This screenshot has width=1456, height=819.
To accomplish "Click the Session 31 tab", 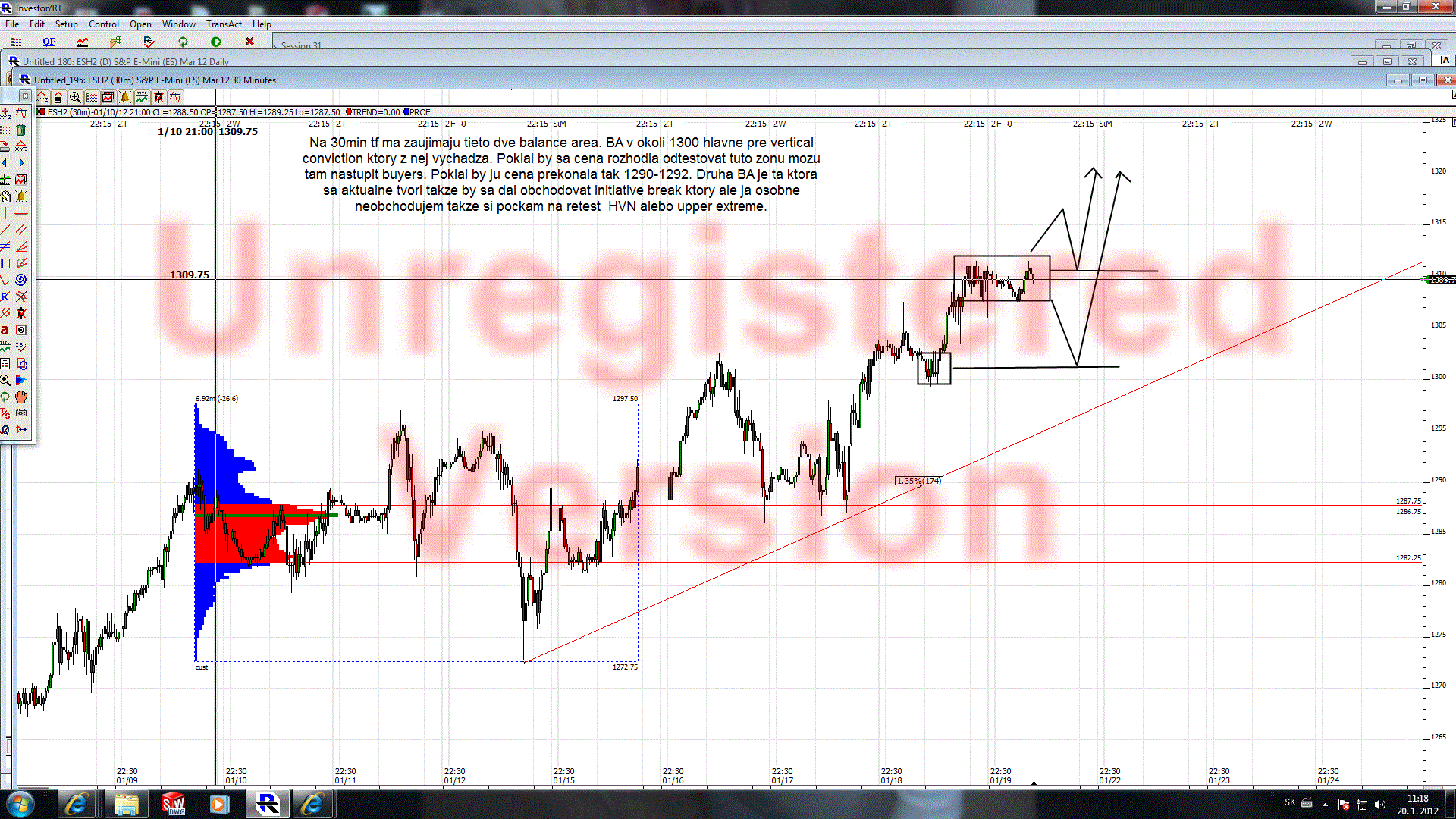I will (300, 45).
